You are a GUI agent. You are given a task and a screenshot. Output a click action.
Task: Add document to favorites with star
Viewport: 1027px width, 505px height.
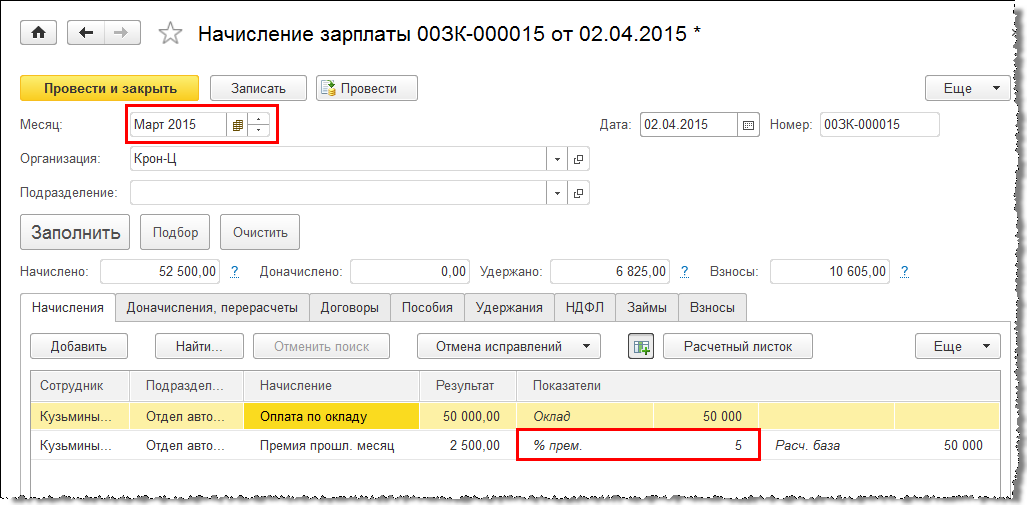coord(170,34)
